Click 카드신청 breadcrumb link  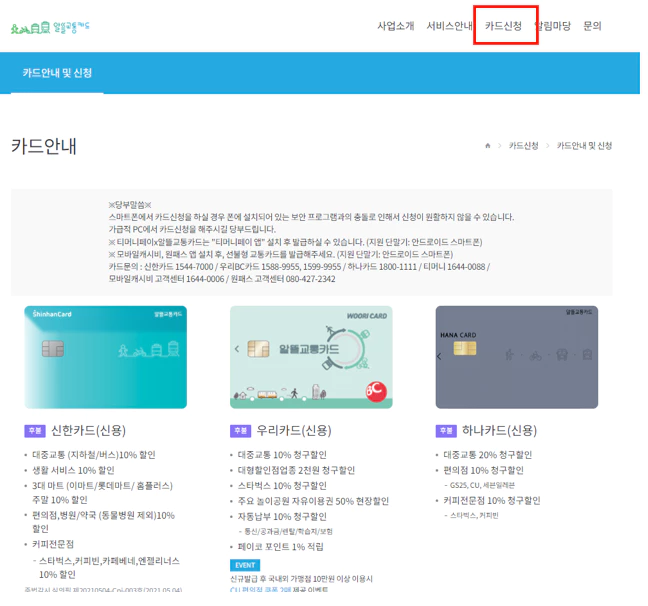(x=524, y=146)
